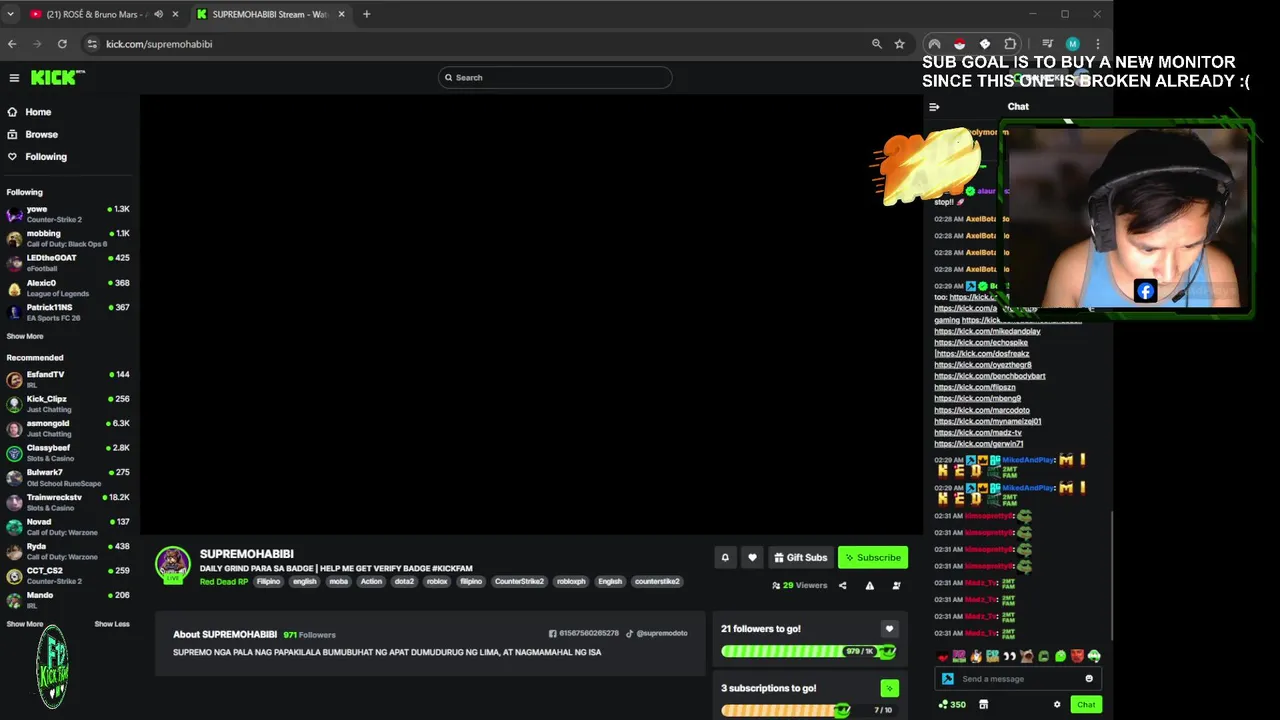Image resolution: width=1280 pixels, height=720 pixels.
Task: Click the SUPREMOHABIBI channel avatar
Action: click(x=172, y=563)
